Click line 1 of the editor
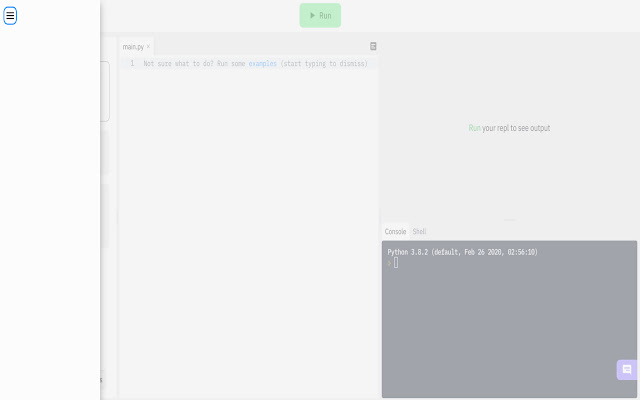This screenshot has height=400, width=640. click(x=249, y=64)
